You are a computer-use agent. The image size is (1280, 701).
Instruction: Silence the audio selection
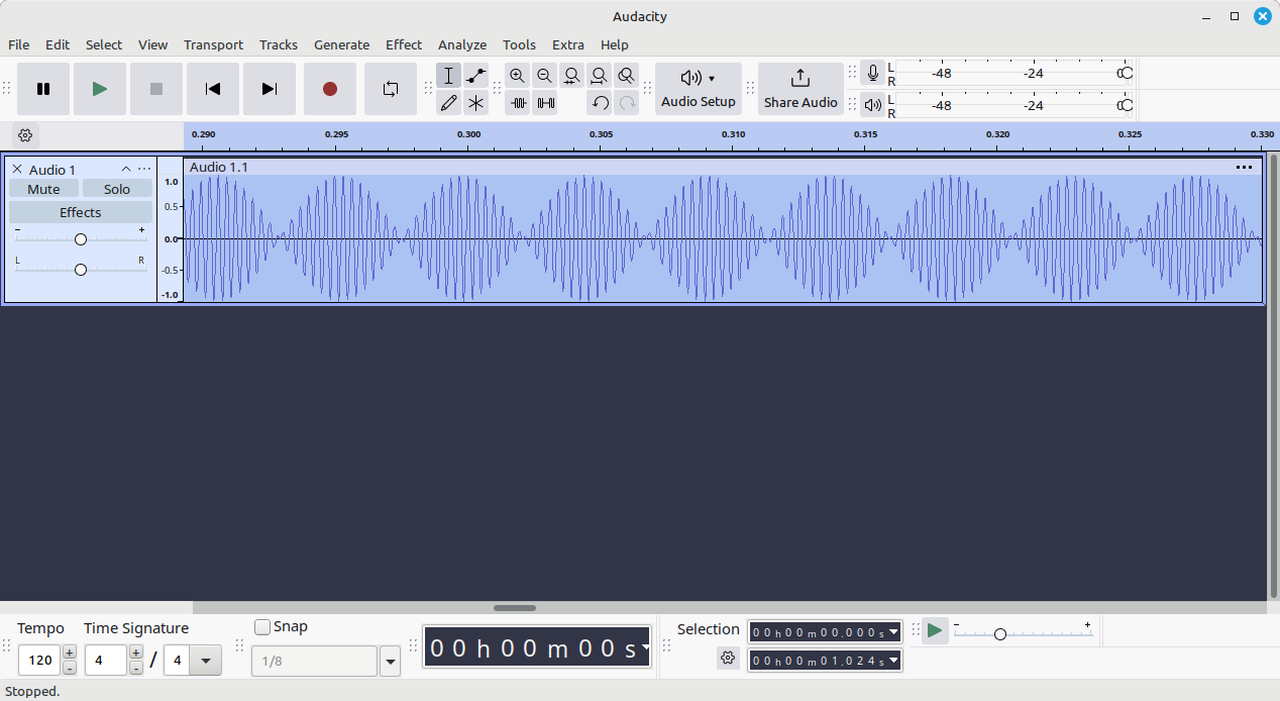point(544,102)
